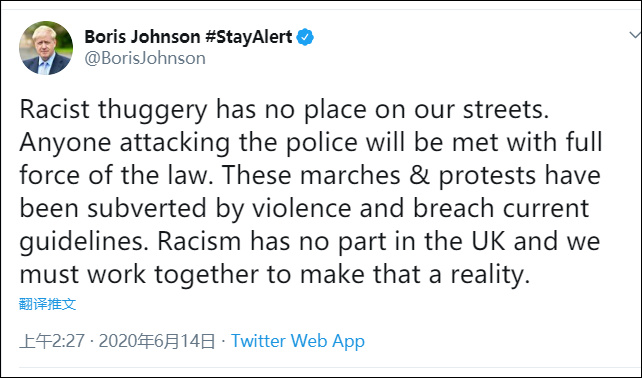Click the word marches in the tweet
The height and width of the screenshot is (378, 642).
tap(350, 175)
